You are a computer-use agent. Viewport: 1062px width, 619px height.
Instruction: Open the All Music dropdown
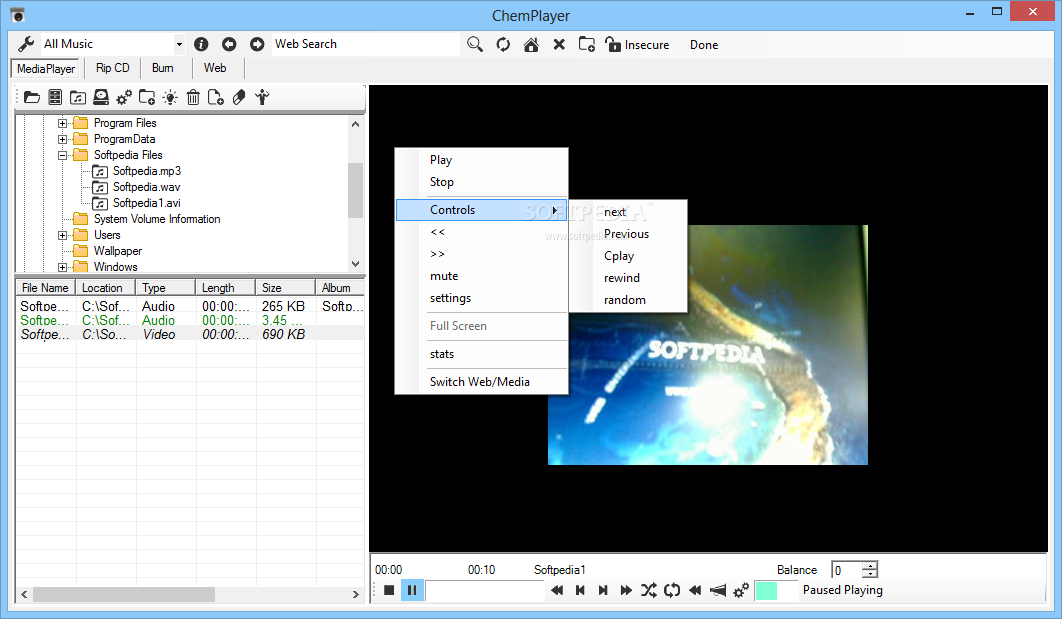click(x=179, y=45)
